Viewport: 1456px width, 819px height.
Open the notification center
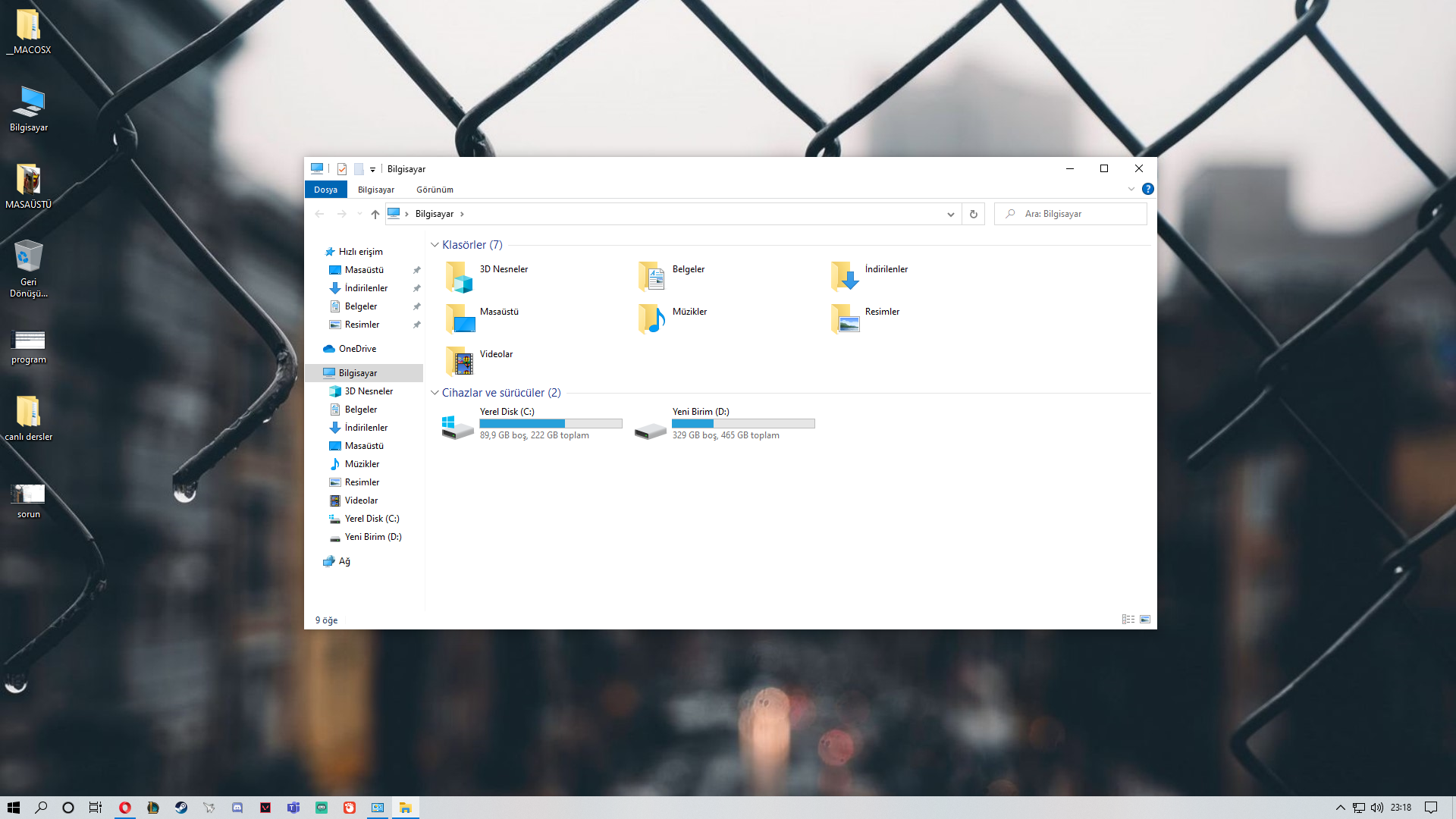[x=1431, y=808]
